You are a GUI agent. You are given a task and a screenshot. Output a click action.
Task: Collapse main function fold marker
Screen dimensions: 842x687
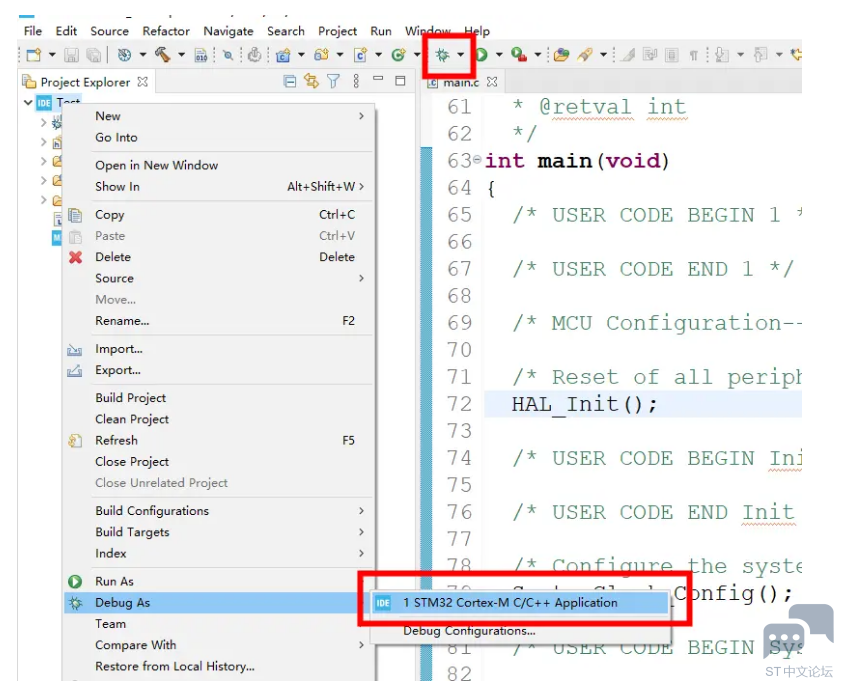coord(477,160)
